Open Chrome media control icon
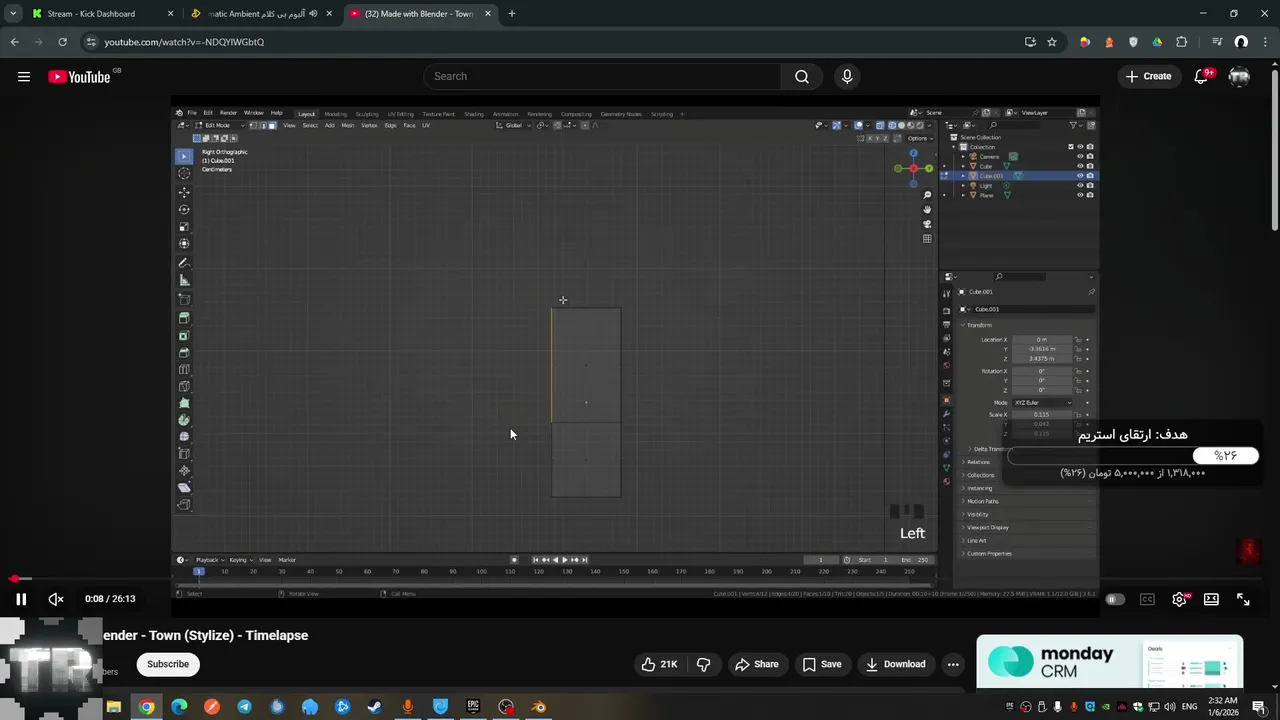Image resolution: width=1280 pixels, height=720 pixels. point(1217,42)
